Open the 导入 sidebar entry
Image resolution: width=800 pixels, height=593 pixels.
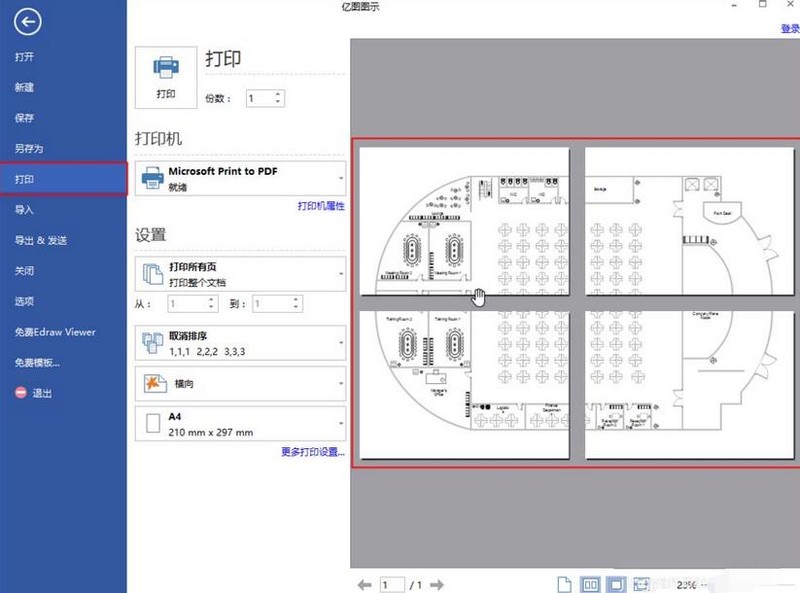point(24,210)
